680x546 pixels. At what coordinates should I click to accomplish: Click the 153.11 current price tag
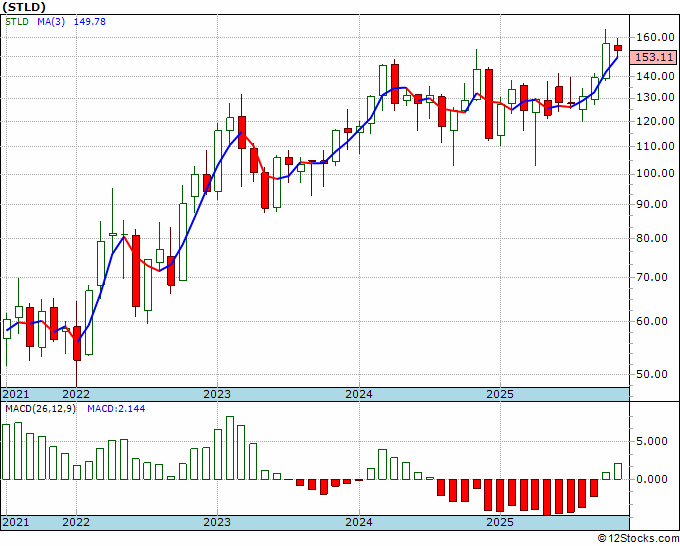(x=653, y=57)
